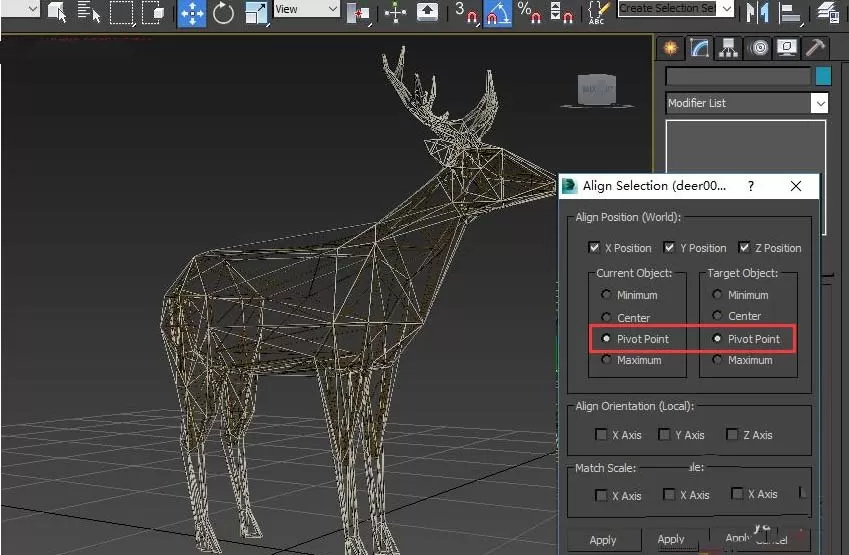Click the Mirror tool icon
Viewport: 849px width, 555px height.
(757, 12)
